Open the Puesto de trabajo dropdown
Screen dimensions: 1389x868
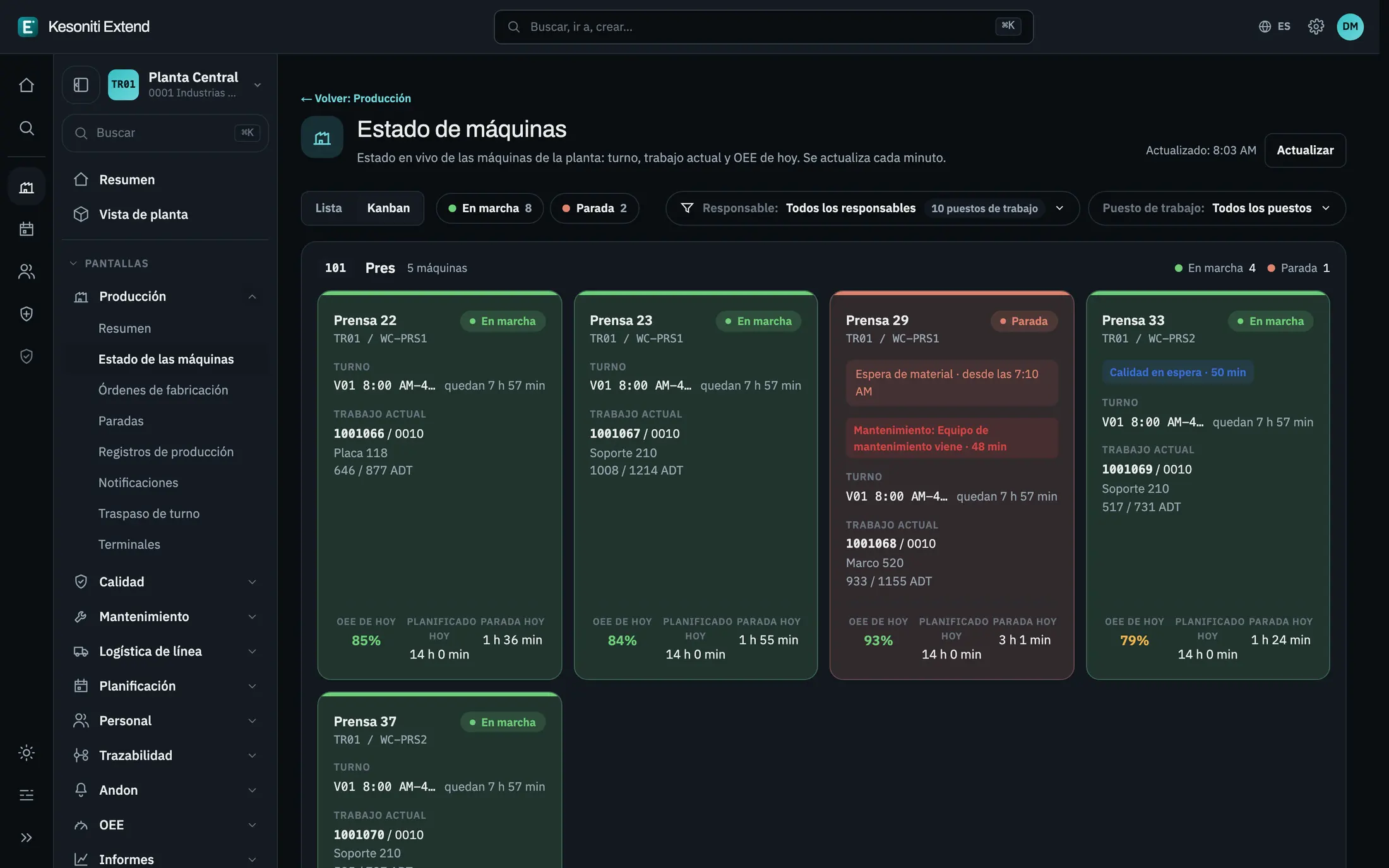click(1217, 208)
